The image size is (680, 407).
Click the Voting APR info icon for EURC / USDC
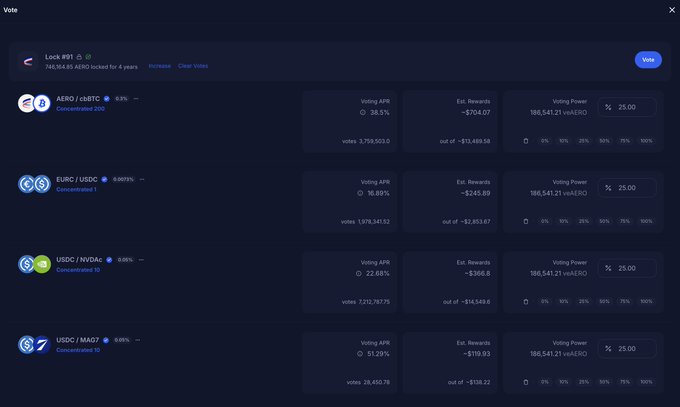(360, 193)
